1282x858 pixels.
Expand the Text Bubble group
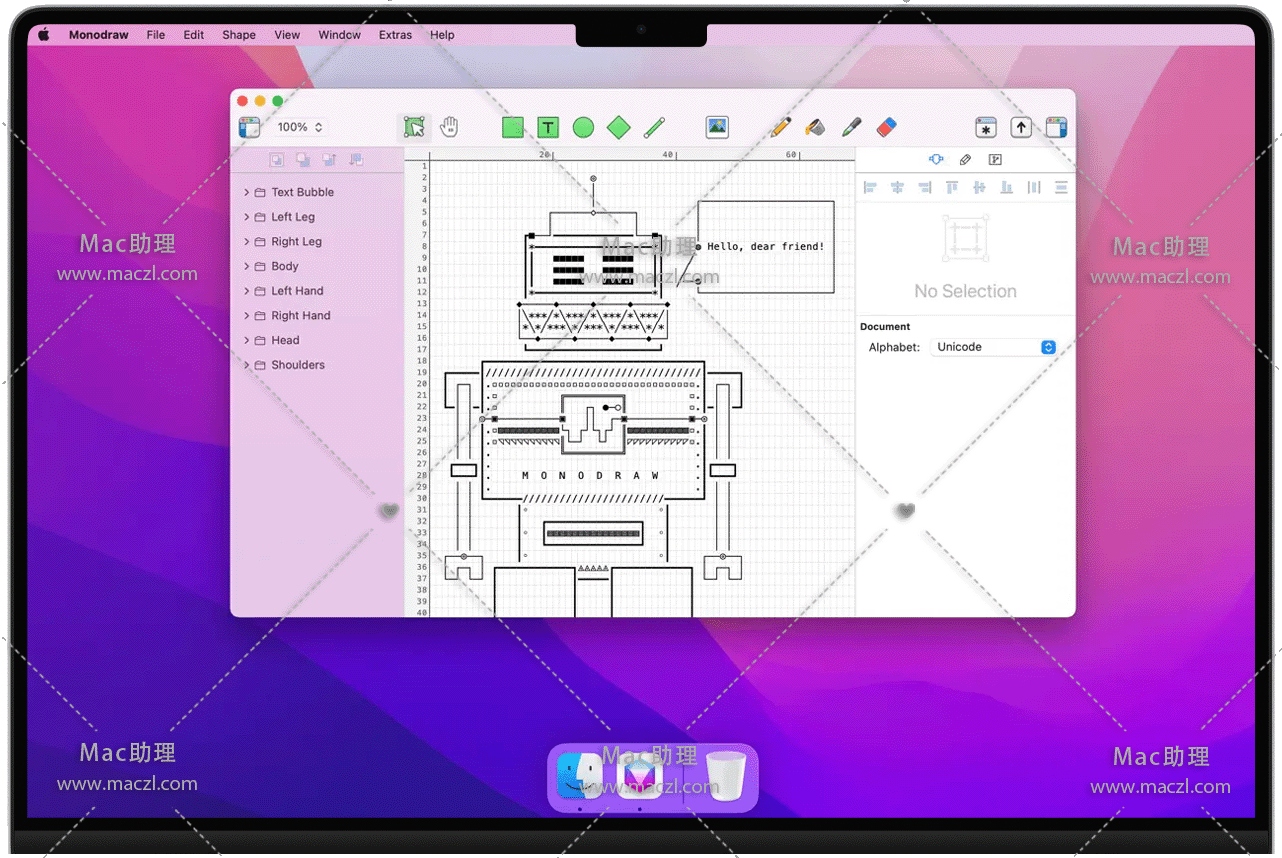pos(247,192)
